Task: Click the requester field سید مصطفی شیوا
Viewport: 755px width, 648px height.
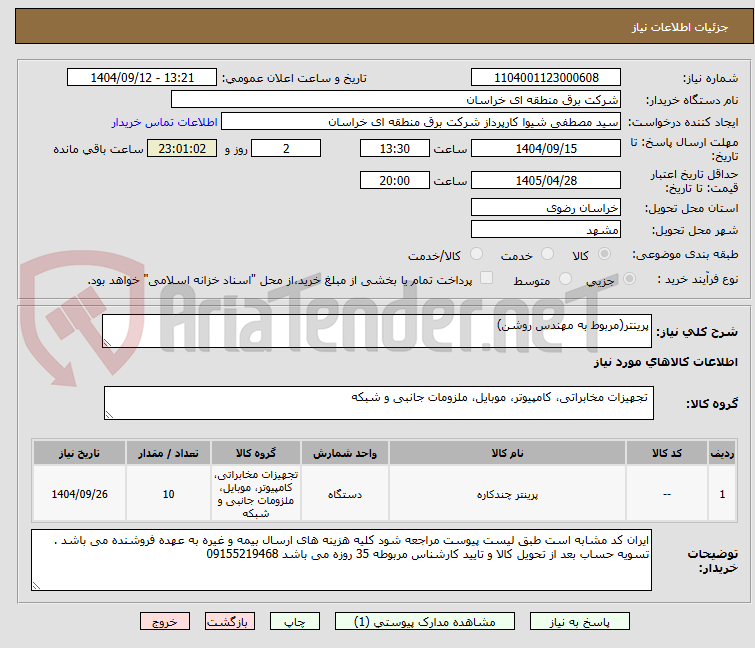Action: click(421, 122)
